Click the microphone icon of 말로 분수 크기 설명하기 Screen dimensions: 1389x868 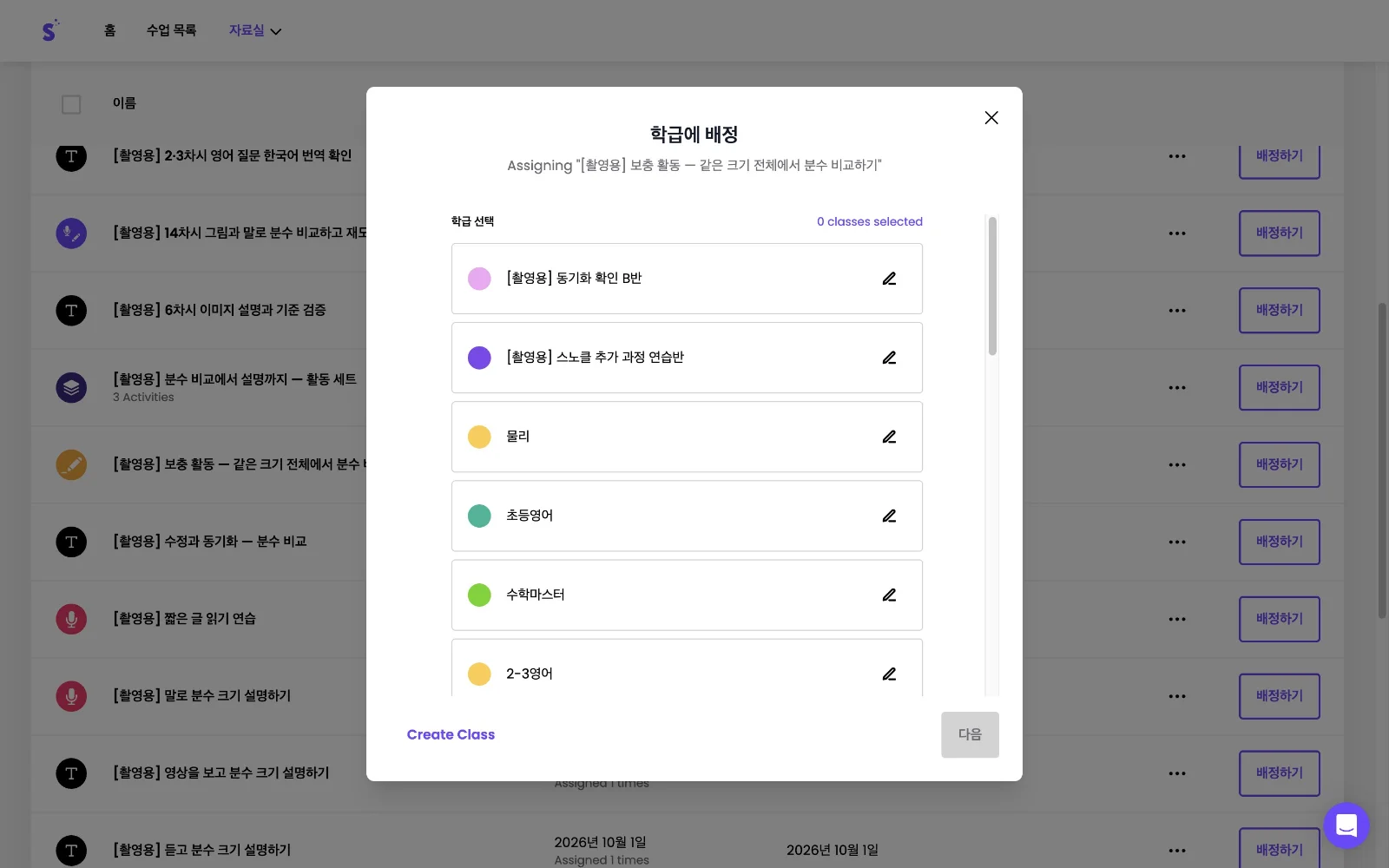pos(71,696)
